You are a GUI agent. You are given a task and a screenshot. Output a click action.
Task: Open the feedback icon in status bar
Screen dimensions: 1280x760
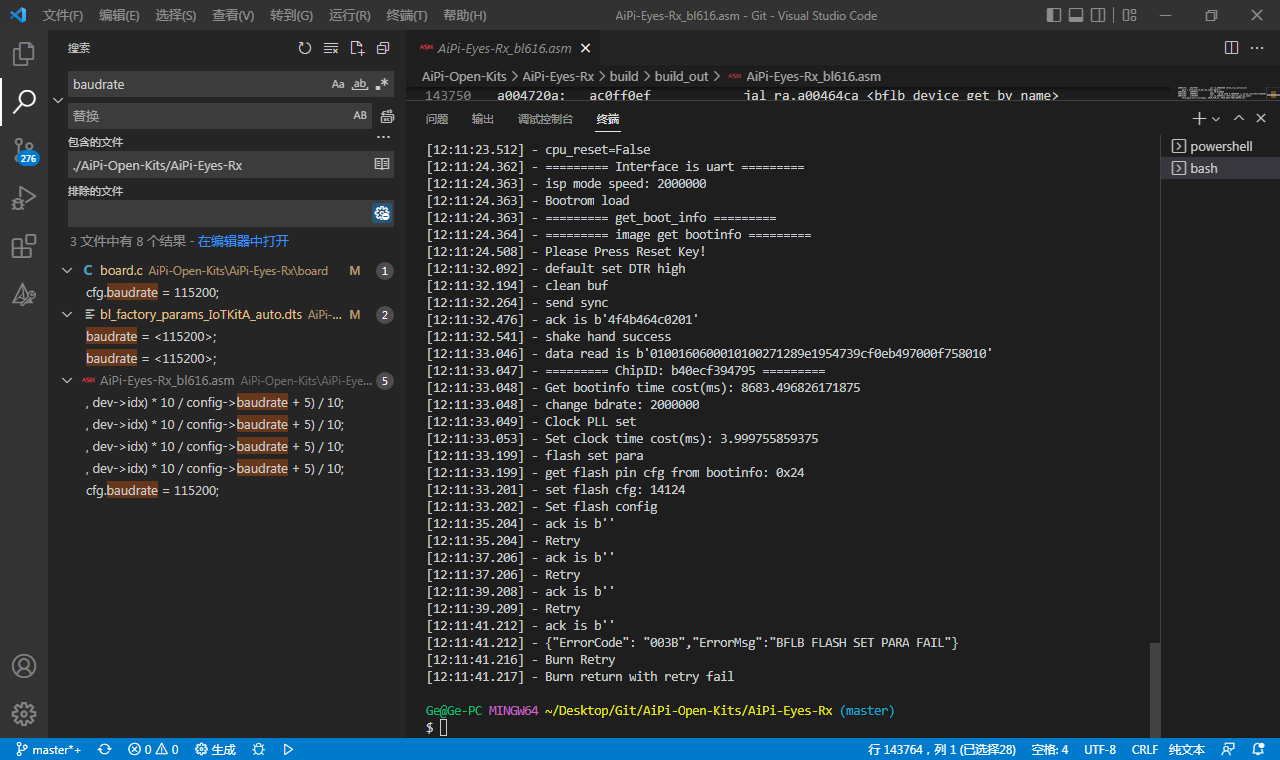[x=1229, y=749]
